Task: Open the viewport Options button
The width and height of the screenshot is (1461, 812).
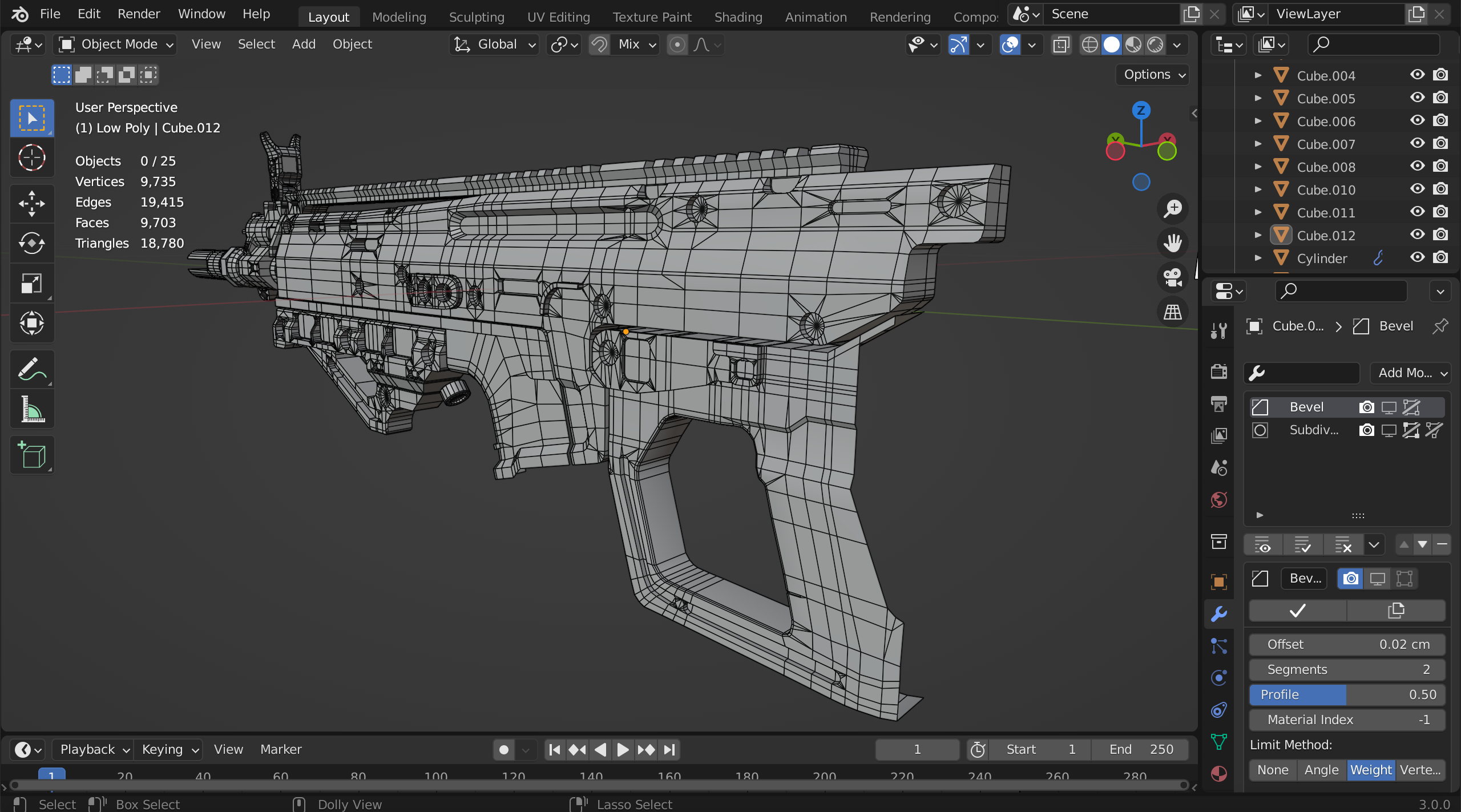Action: coord(1153,75)
